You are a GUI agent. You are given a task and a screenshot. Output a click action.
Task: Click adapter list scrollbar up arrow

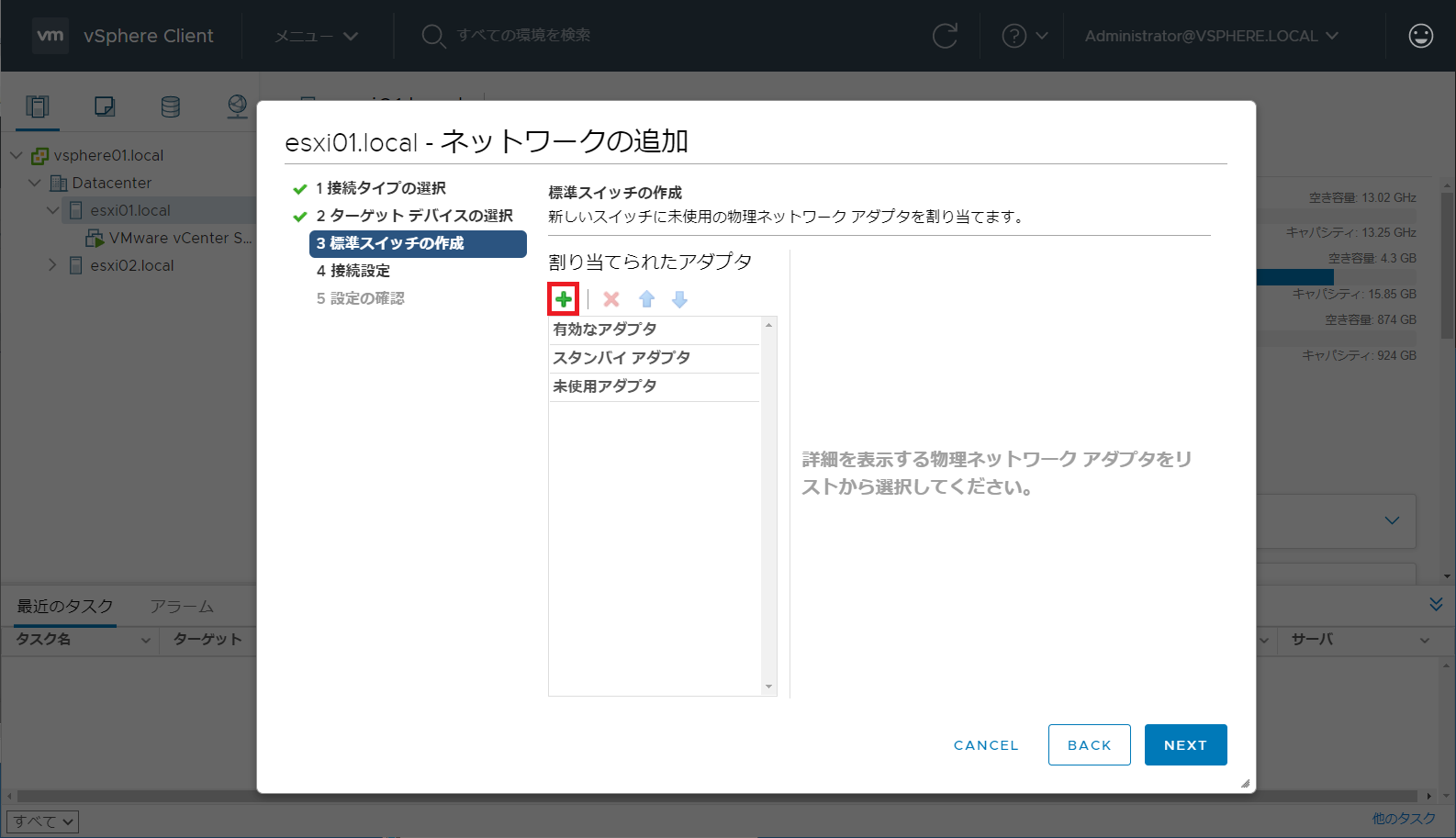[769, 325]
